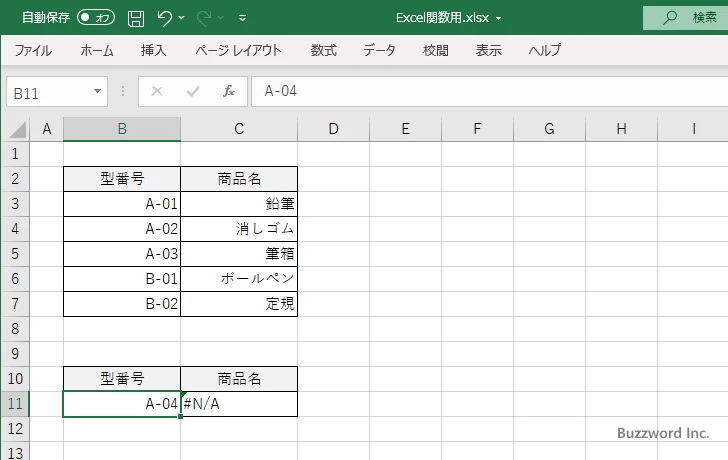Select row 8 header
Image resolution: width=728 pixels, height=460 pixels.
point(15,329)
